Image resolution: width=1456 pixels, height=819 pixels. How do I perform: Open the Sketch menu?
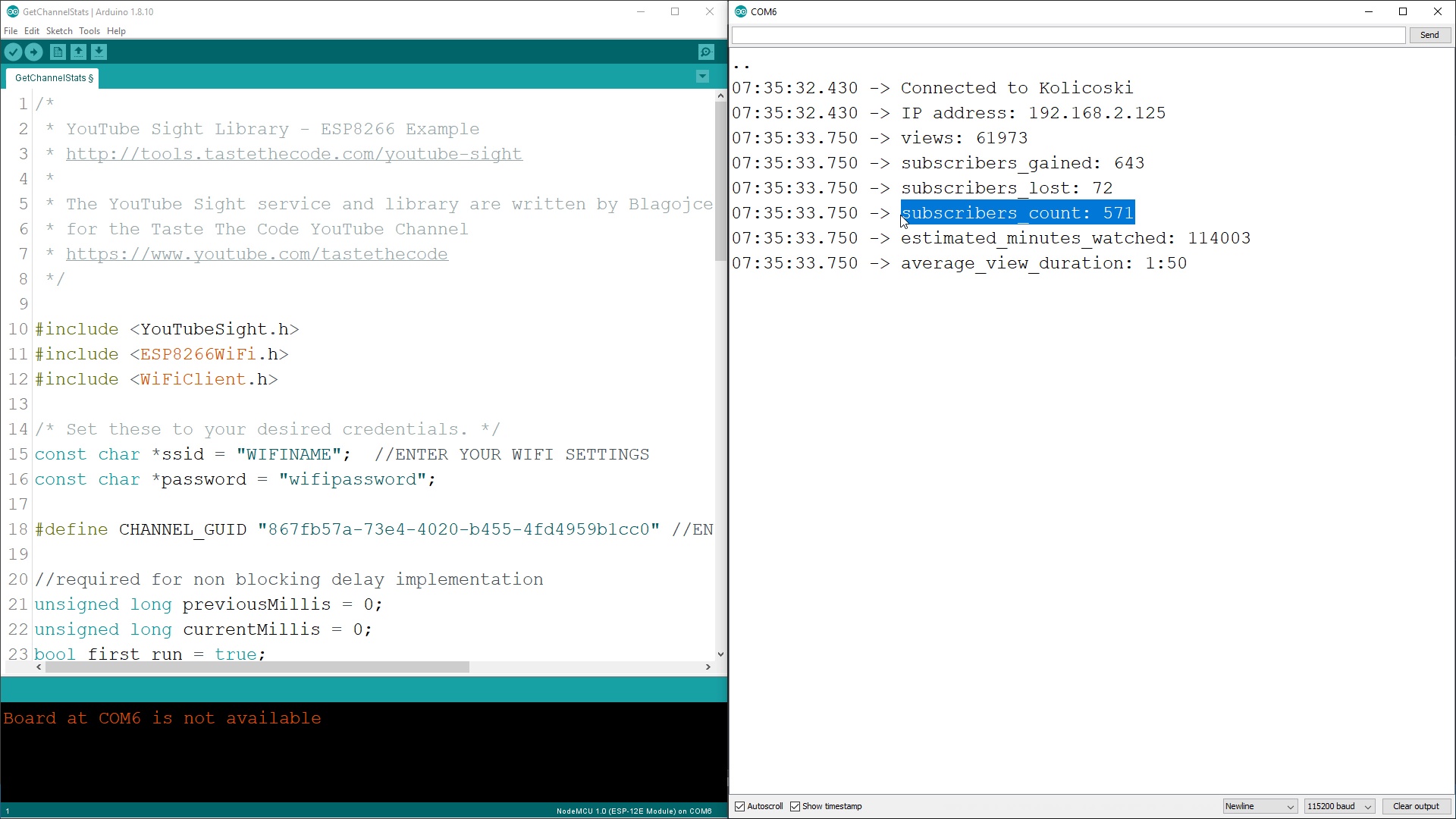coord(59,31)
